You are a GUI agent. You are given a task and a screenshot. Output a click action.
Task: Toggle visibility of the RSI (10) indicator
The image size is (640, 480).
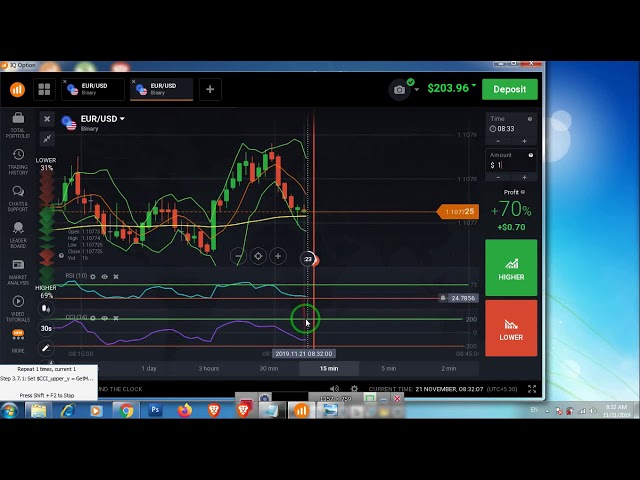click(x=104, y=277)
